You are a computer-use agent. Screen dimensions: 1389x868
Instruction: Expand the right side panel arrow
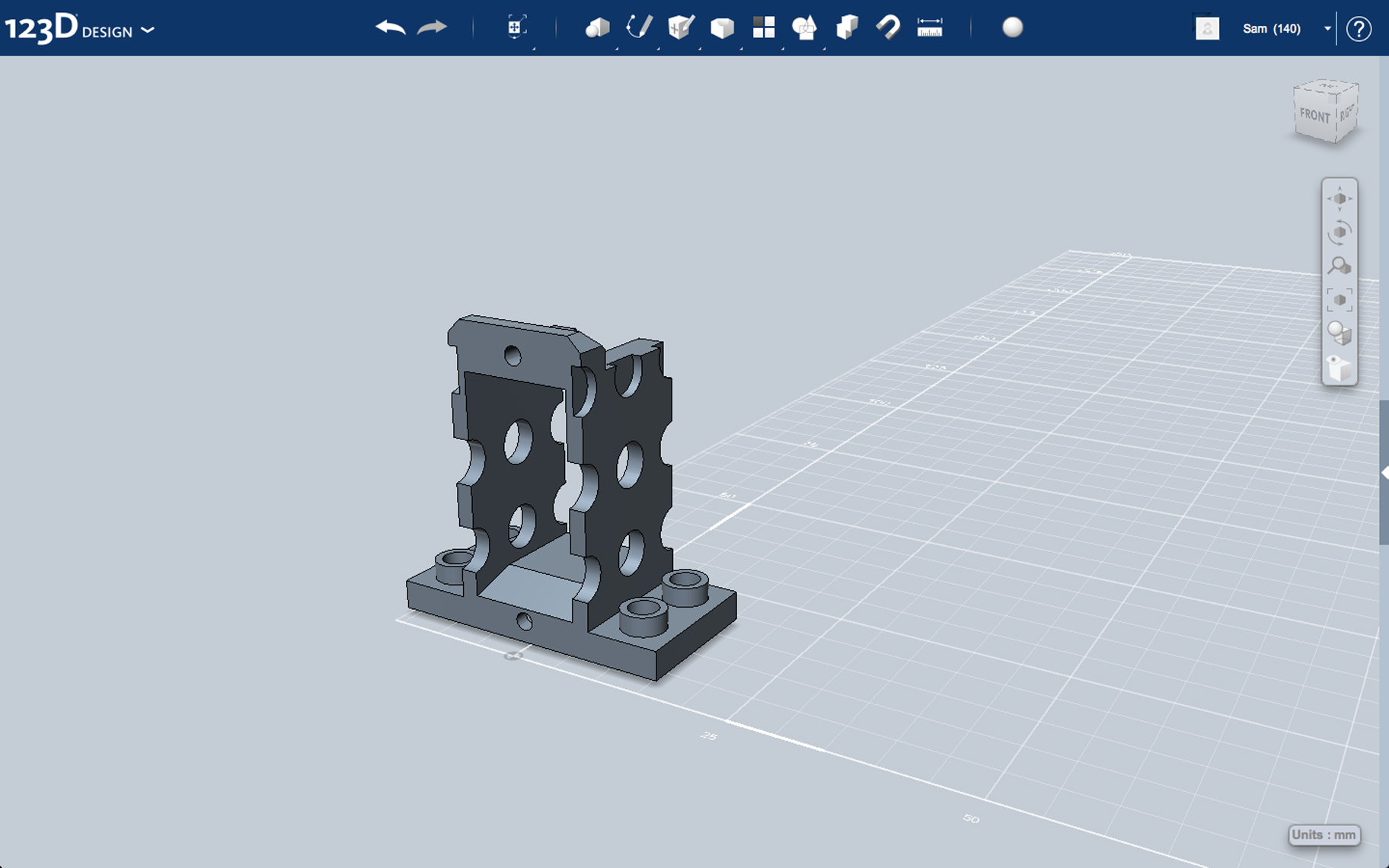1384,473
